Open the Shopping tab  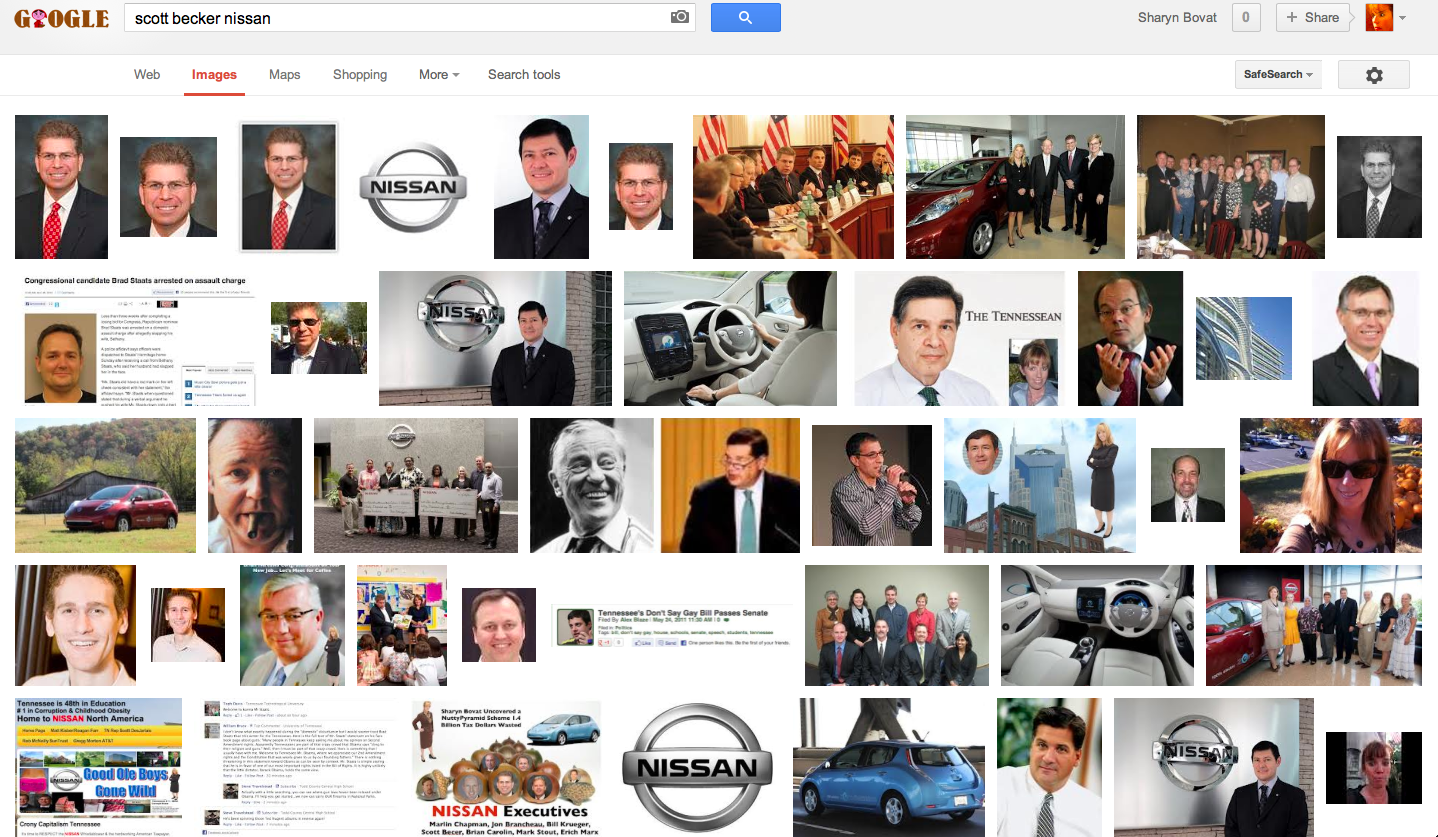coord(360,75)
